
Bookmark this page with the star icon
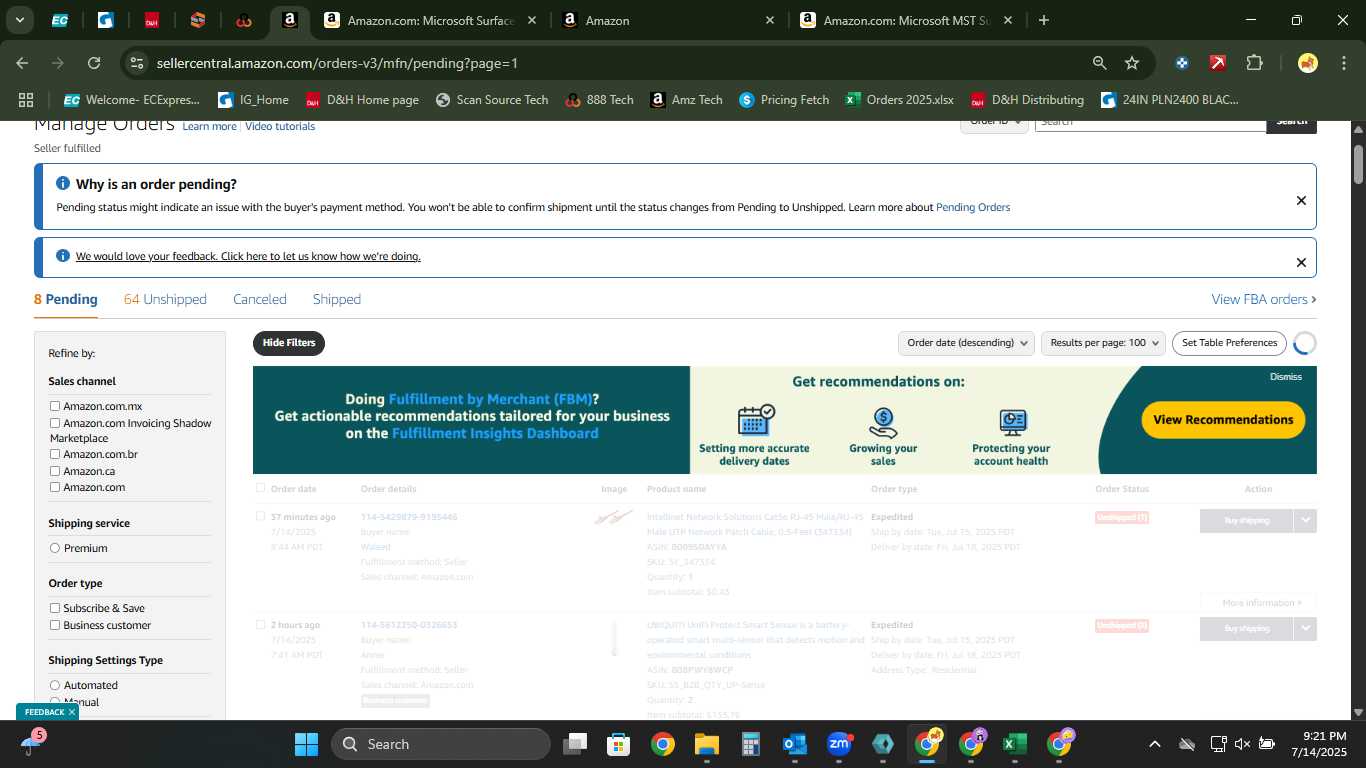(1132, 63)
